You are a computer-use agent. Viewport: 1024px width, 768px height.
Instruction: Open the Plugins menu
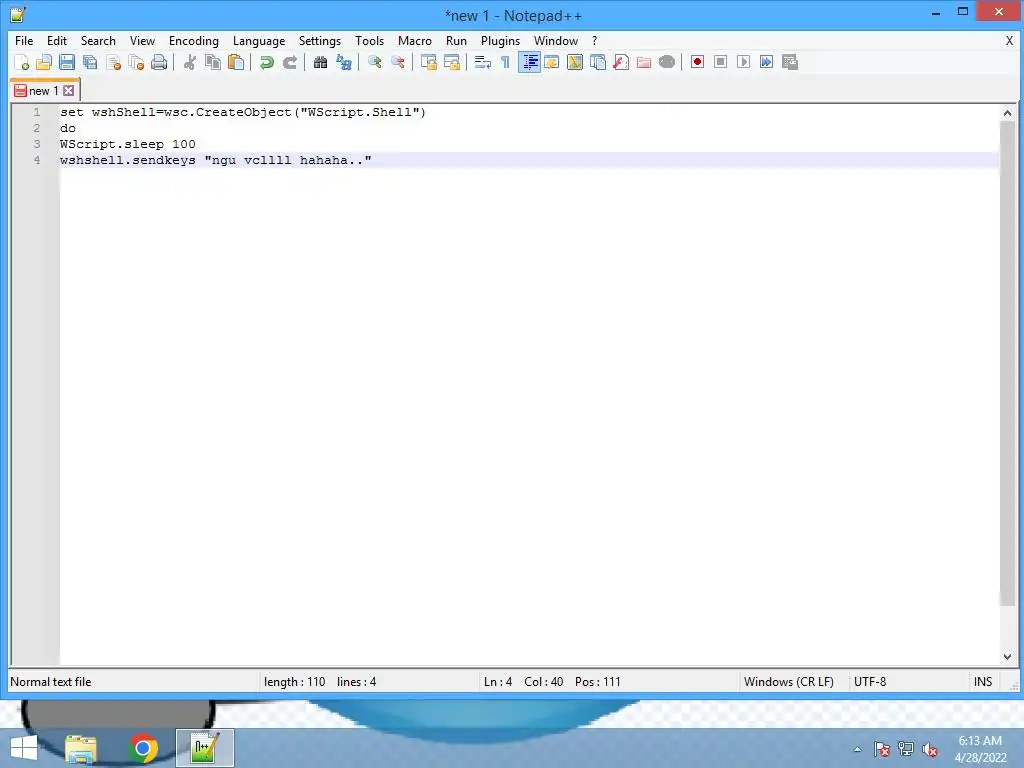coord(500,40)
